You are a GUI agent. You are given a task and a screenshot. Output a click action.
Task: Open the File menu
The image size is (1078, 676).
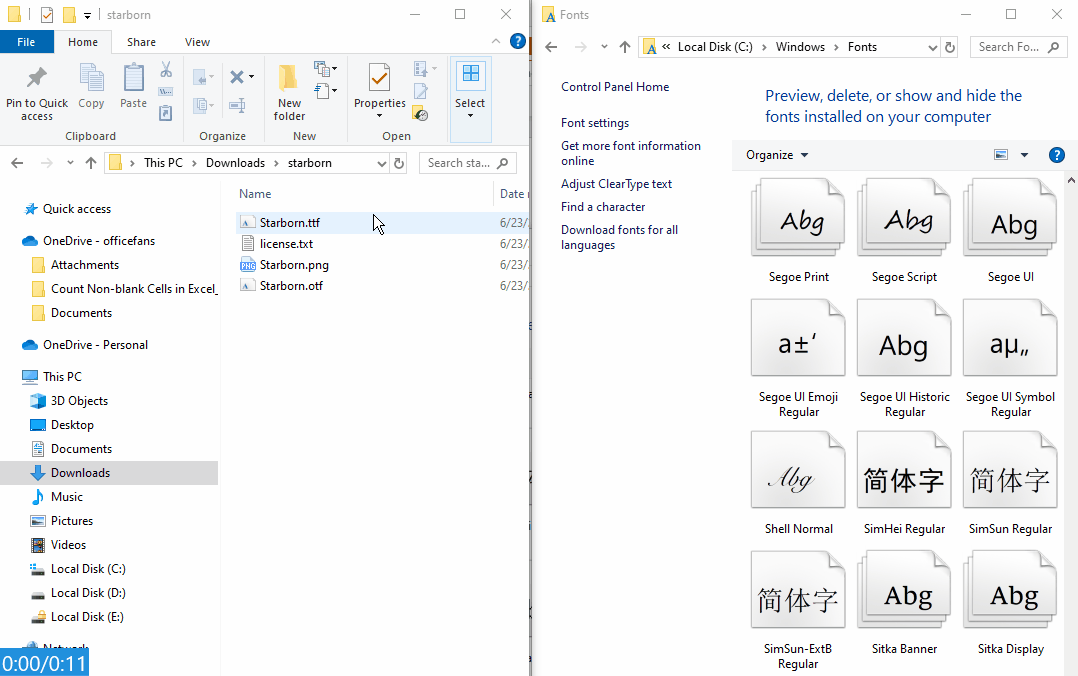[x=27, y=41]
